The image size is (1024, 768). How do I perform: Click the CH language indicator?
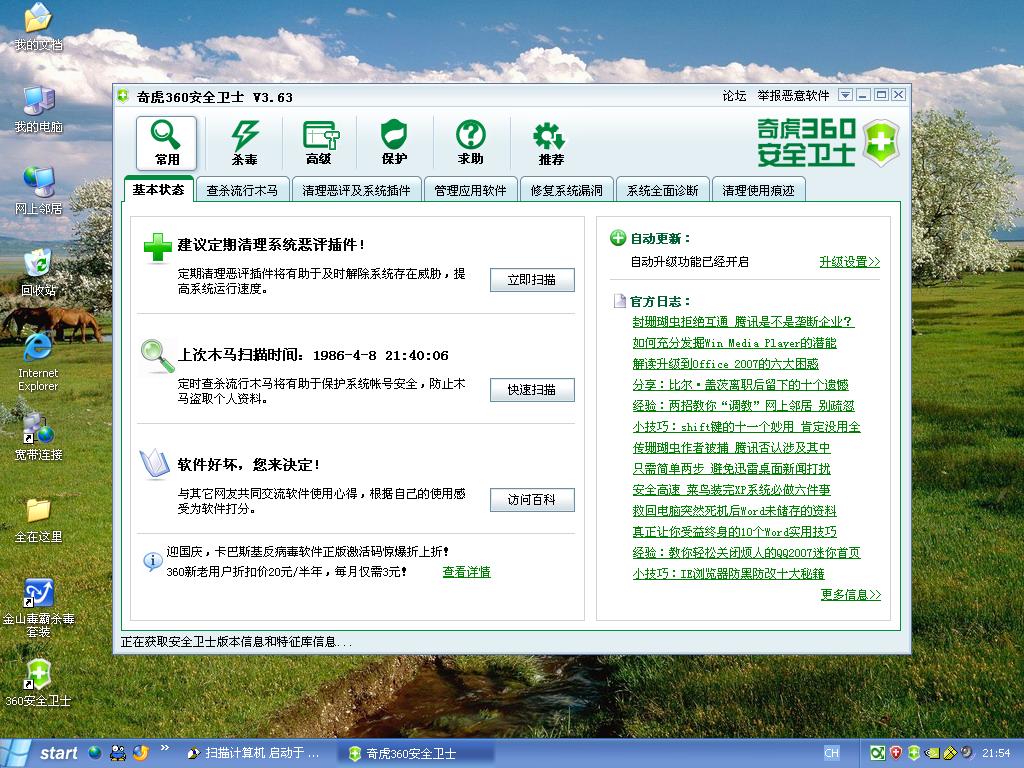[x=831, y=753]
